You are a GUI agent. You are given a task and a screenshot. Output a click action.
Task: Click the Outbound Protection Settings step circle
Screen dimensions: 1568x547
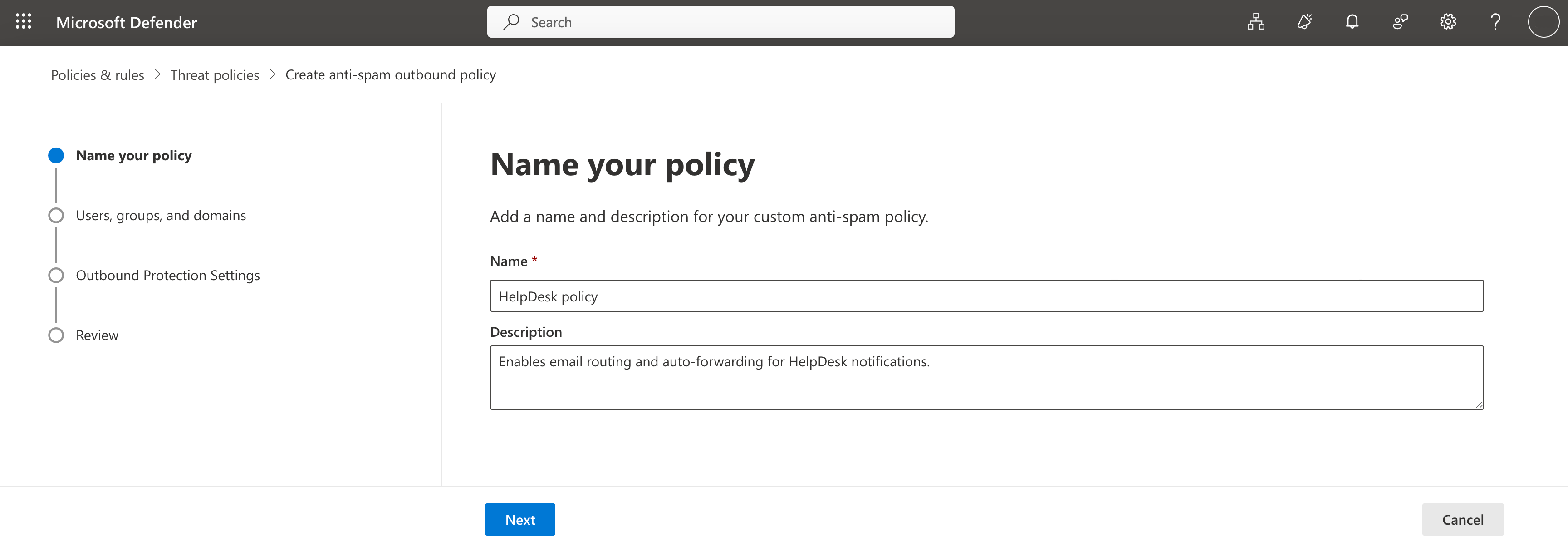(56, 276)
